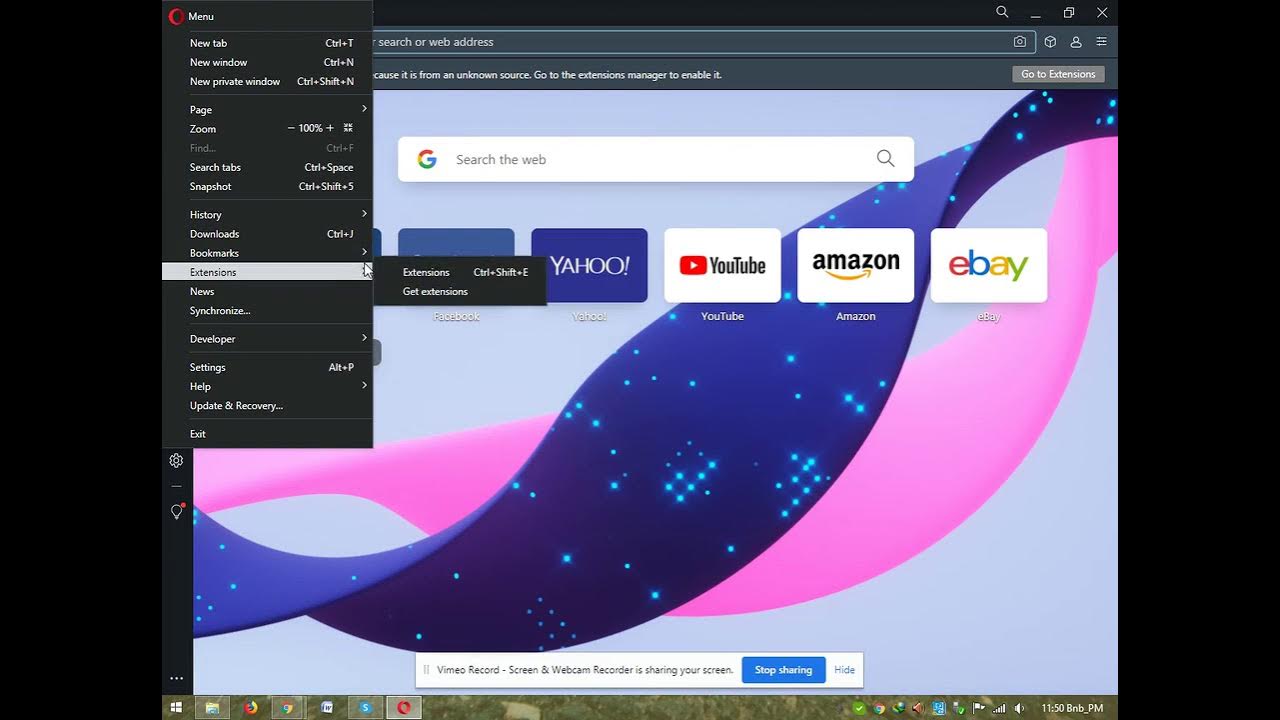Open Settings from the menu
This screenshot has height=720, width=1280.
click(267, 367)
